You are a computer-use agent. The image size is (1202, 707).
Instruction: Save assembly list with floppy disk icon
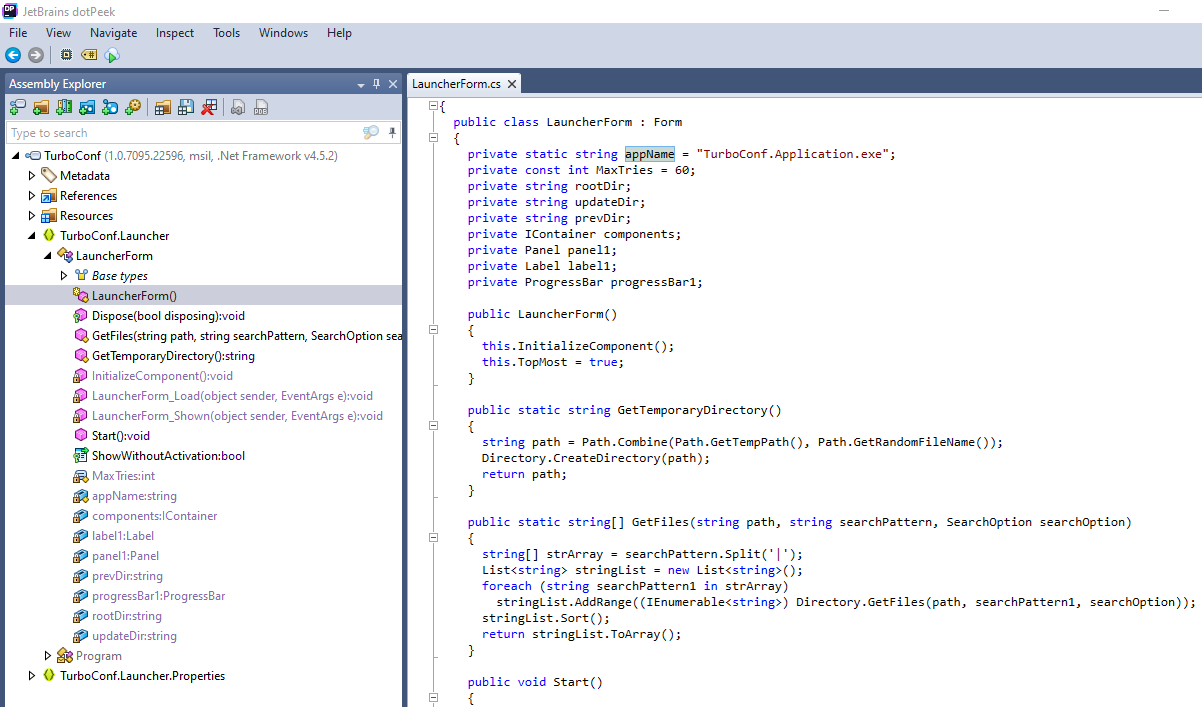tap(185, 107)
